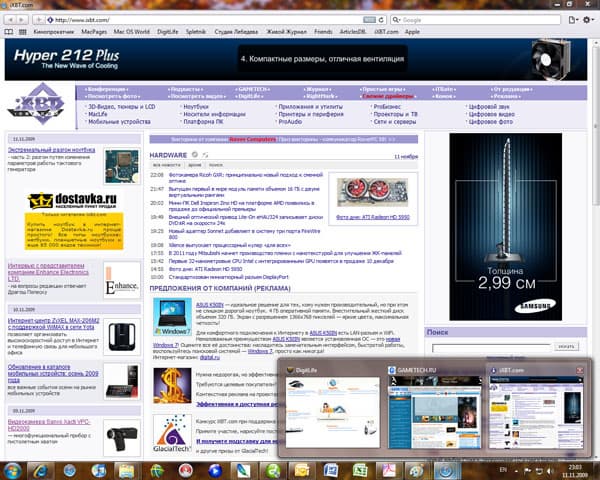Click the Hyper 212 Plus banner ad
Image resolution: width=600 pixels, height=480 pixels.
click(296, 59)
